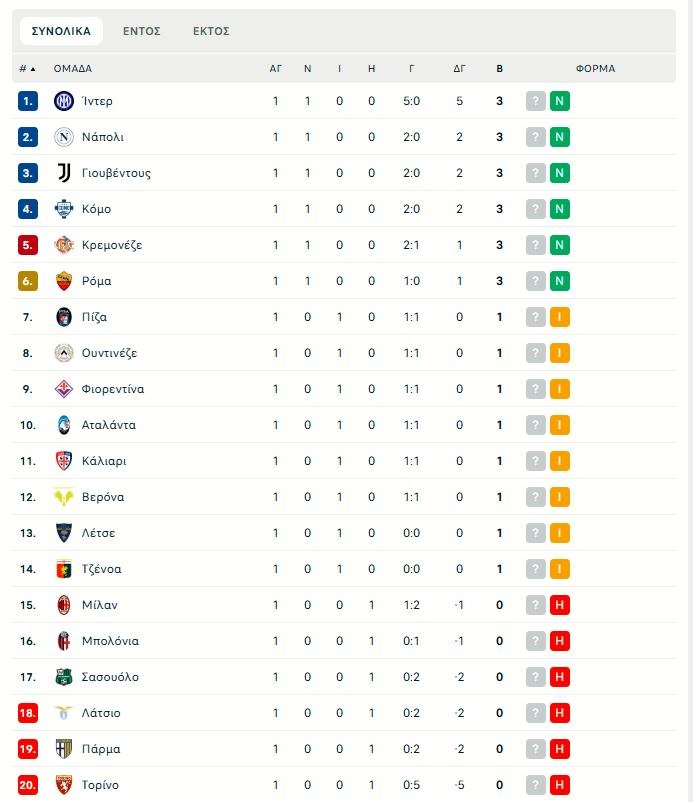Open the Αταλάντα team link
This screenshot has height=802, width=693.
click(x=109, y=425)
